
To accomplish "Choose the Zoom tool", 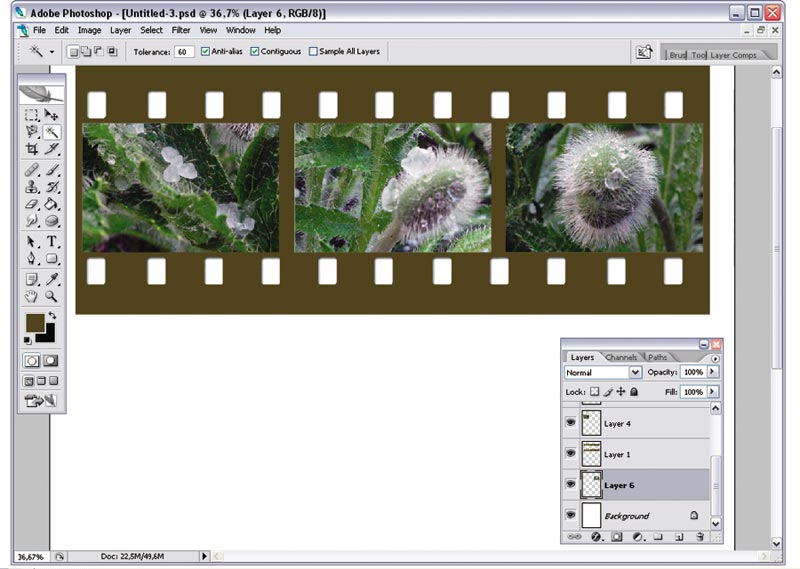I will coord(51,296).
